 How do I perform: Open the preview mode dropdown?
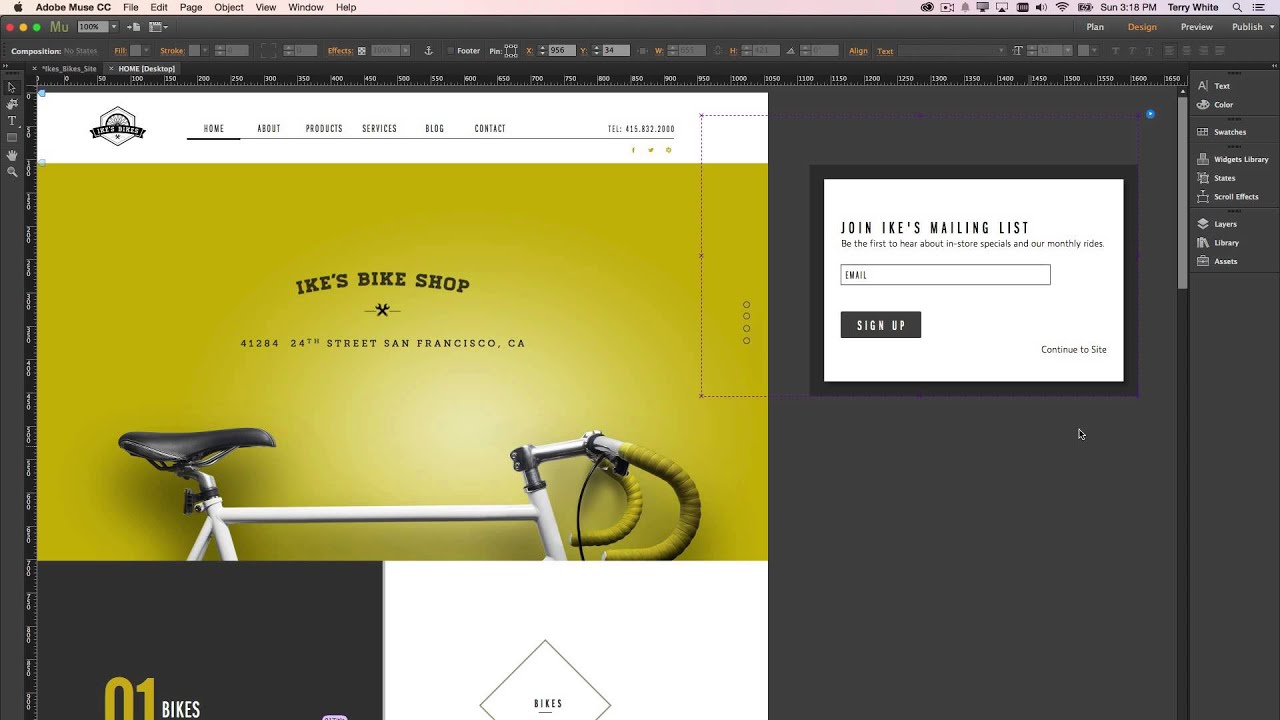[158, 27]
